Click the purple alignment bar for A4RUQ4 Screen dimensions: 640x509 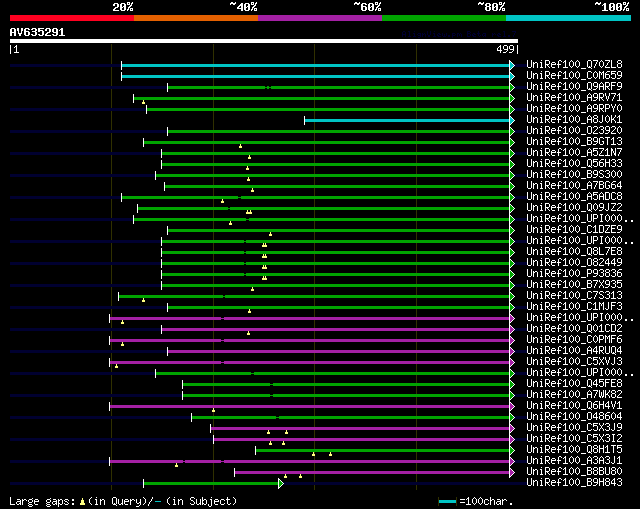[339, 351]
